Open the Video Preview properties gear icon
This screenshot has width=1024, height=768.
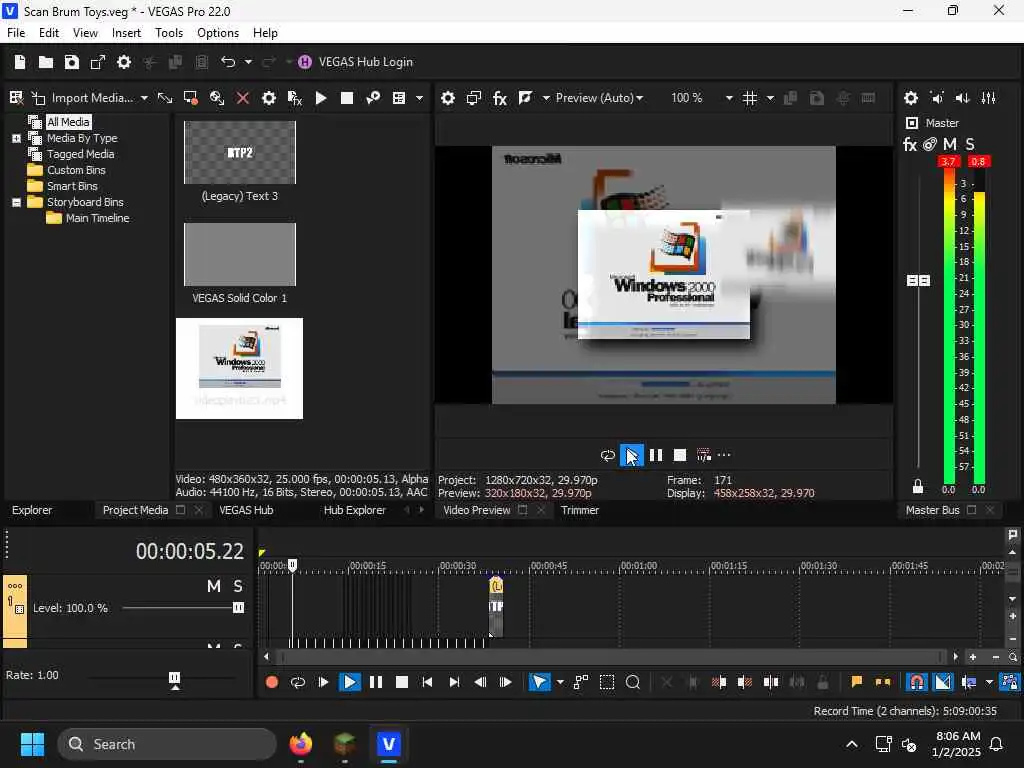click(x=447, y=98)
